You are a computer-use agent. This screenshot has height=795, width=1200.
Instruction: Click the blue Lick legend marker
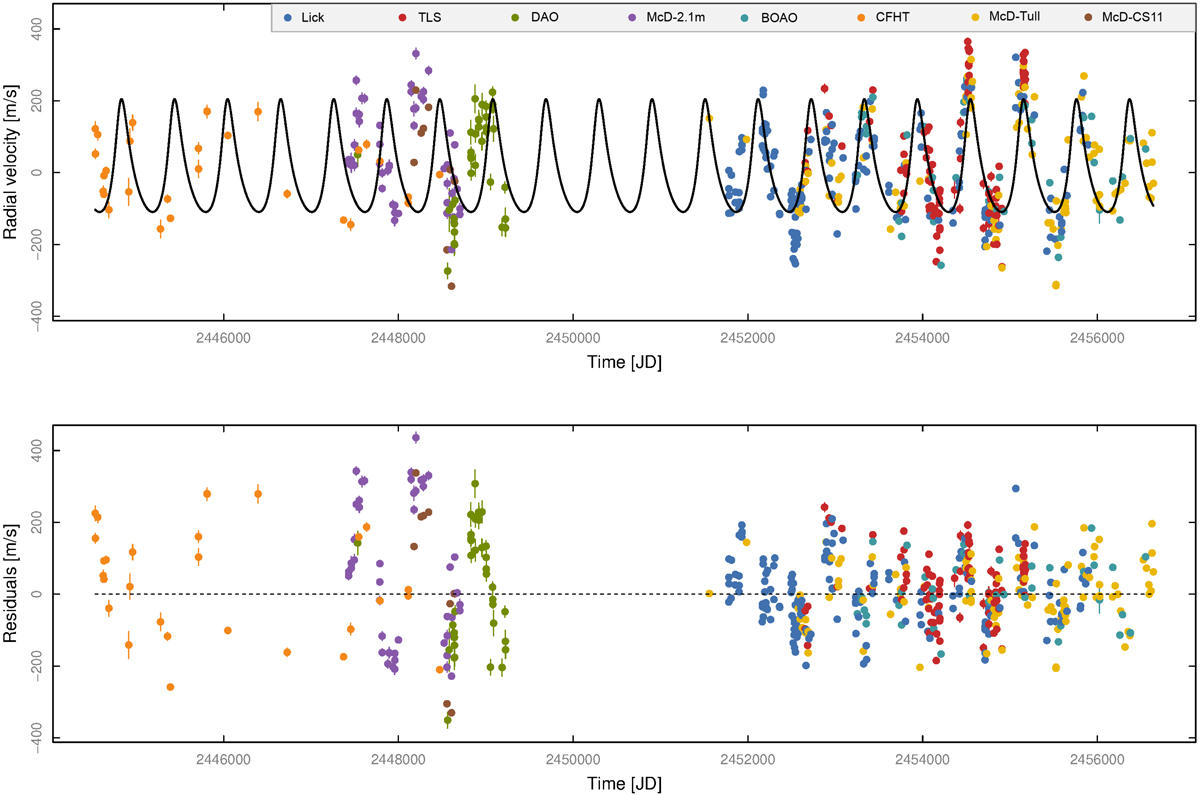click(x=288, y=18)
